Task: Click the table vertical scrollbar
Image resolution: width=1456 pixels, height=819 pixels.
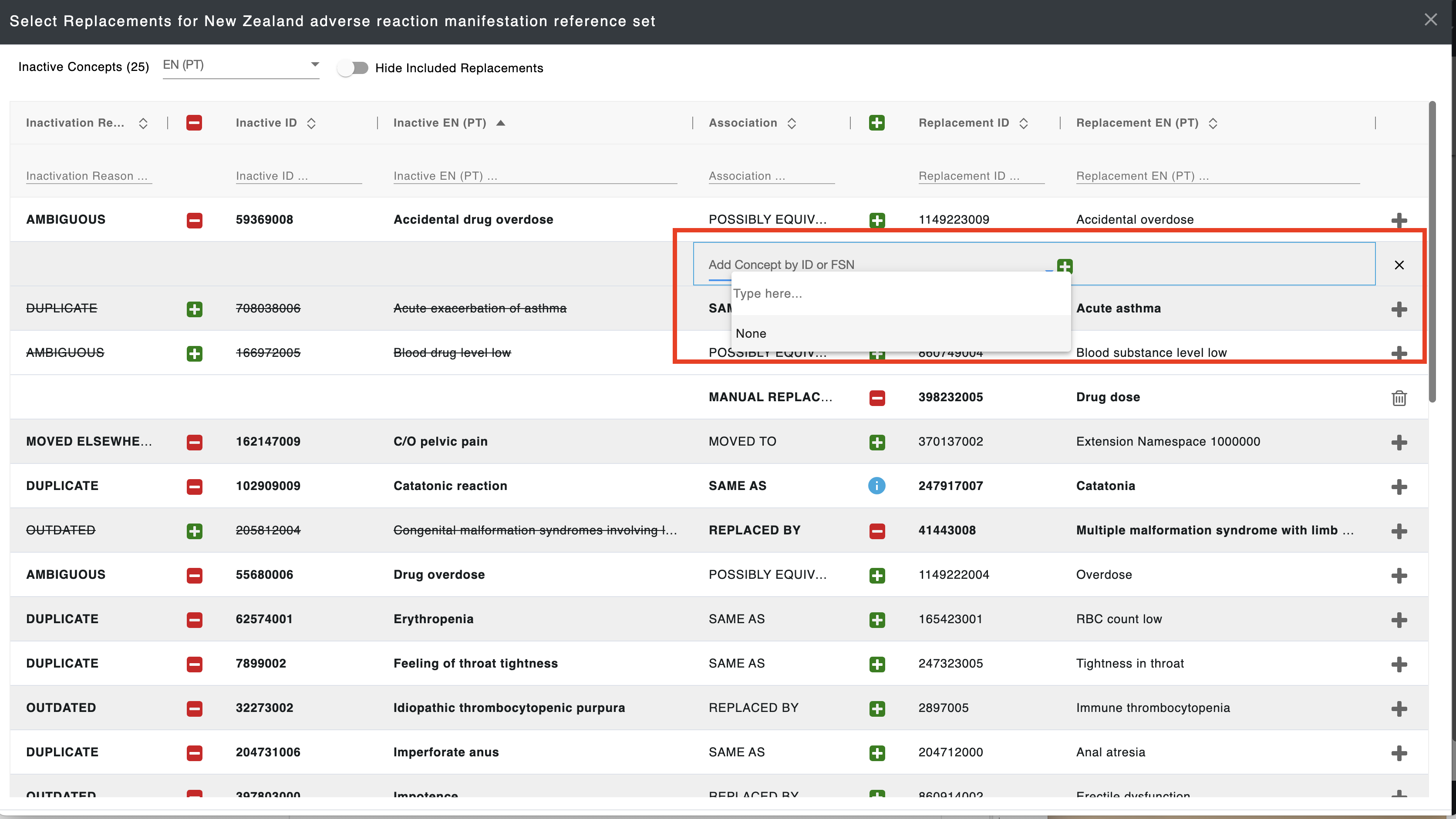Action: point(1432,252)
